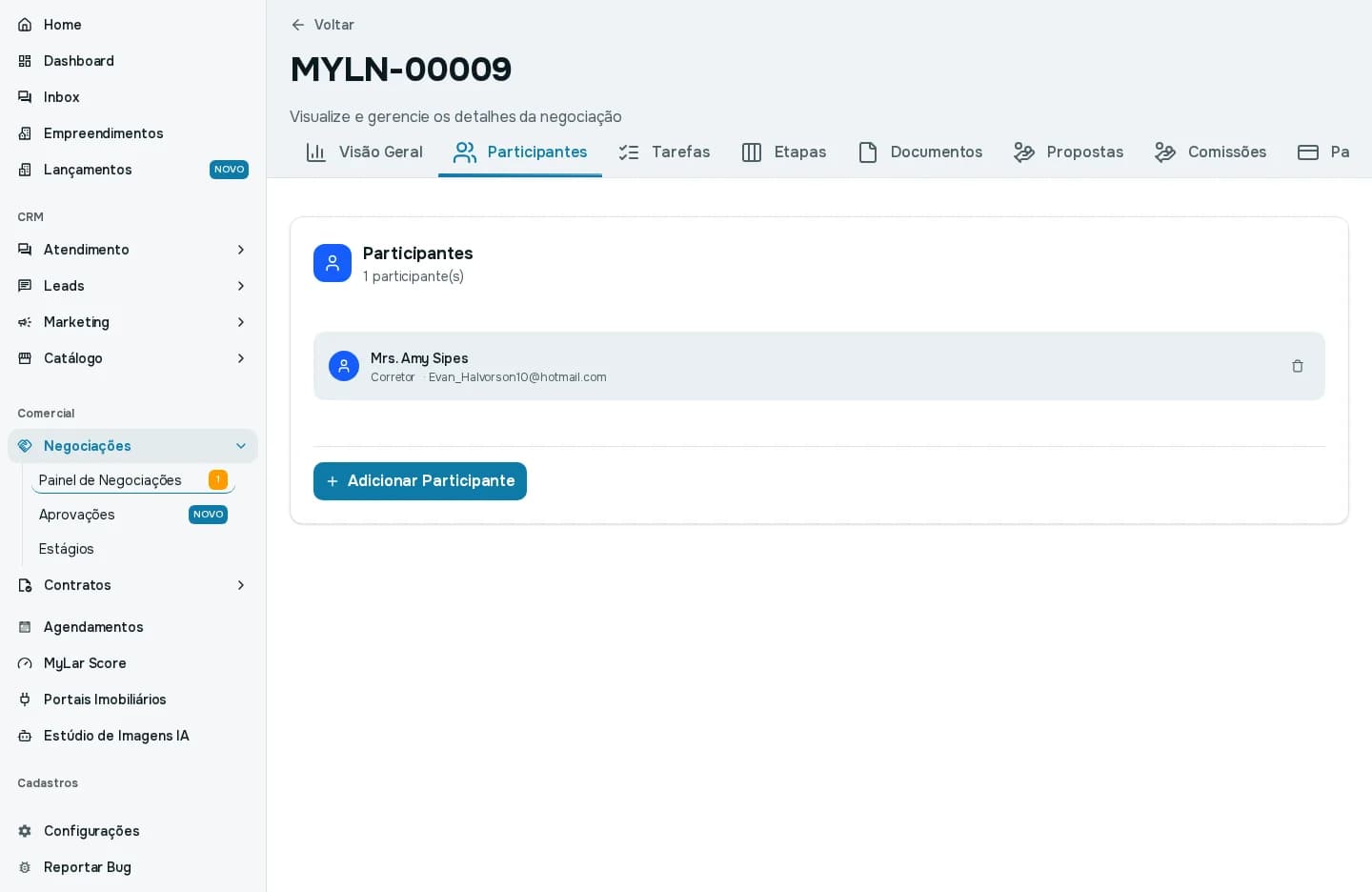
Task: Click the back arrow next to Voltar
Action: tap(298, 25)
